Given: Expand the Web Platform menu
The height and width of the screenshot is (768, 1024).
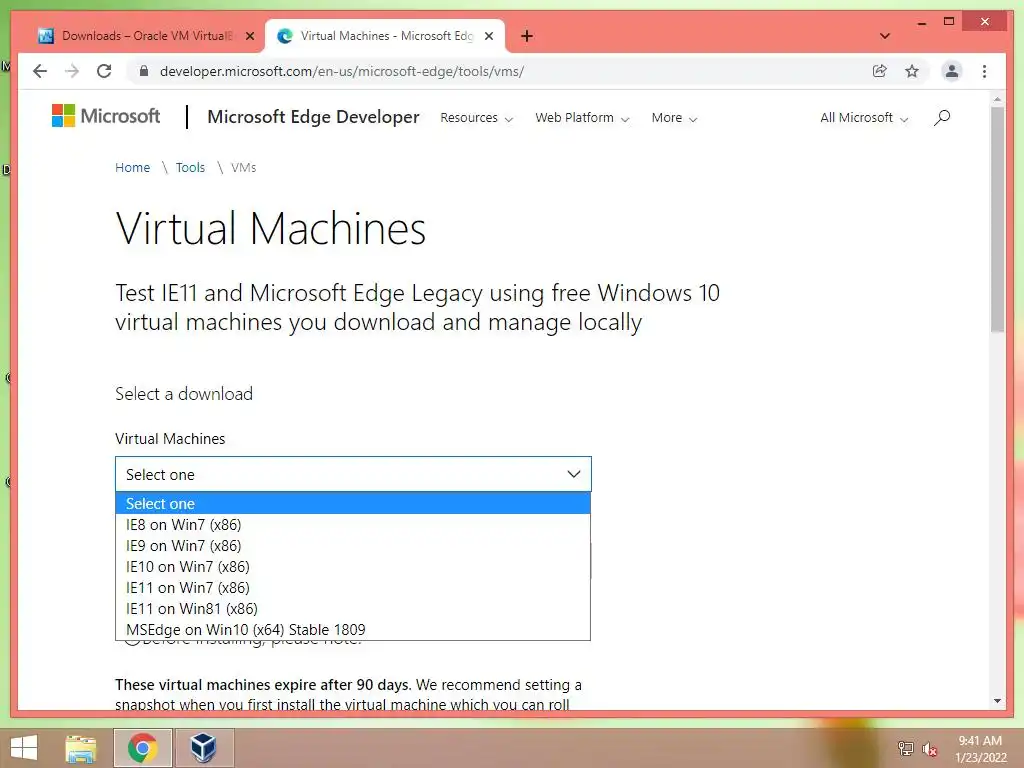Looking at the screenshot, I should click(582, 118).
